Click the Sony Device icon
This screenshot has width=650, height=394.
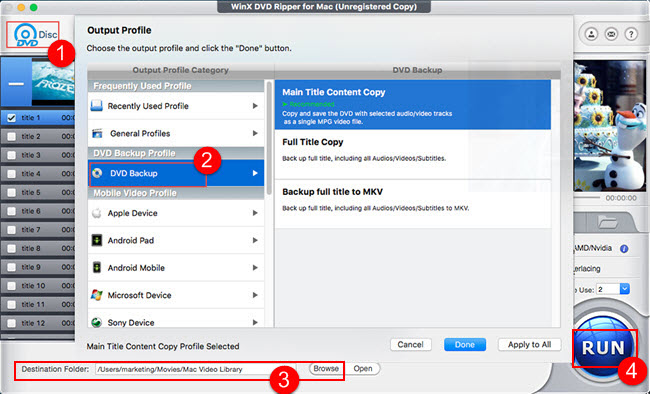[97, 322]
